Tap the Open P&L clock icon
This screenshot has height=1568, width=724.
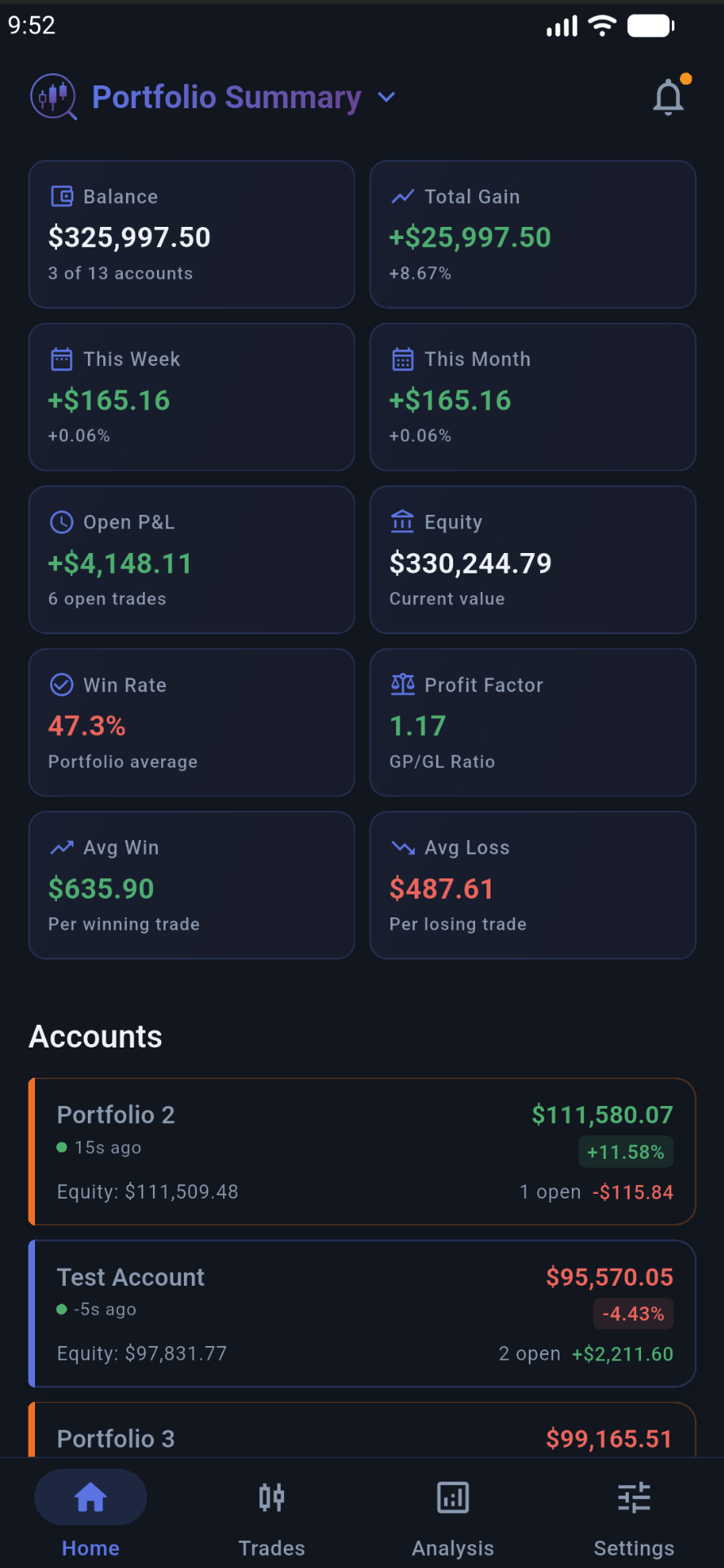point(61,522)
